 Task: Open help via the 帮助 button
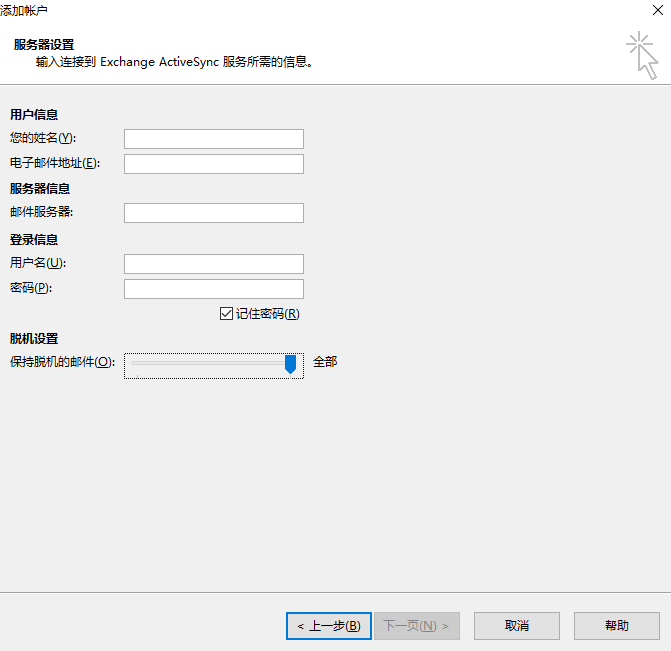pos(616,626)
